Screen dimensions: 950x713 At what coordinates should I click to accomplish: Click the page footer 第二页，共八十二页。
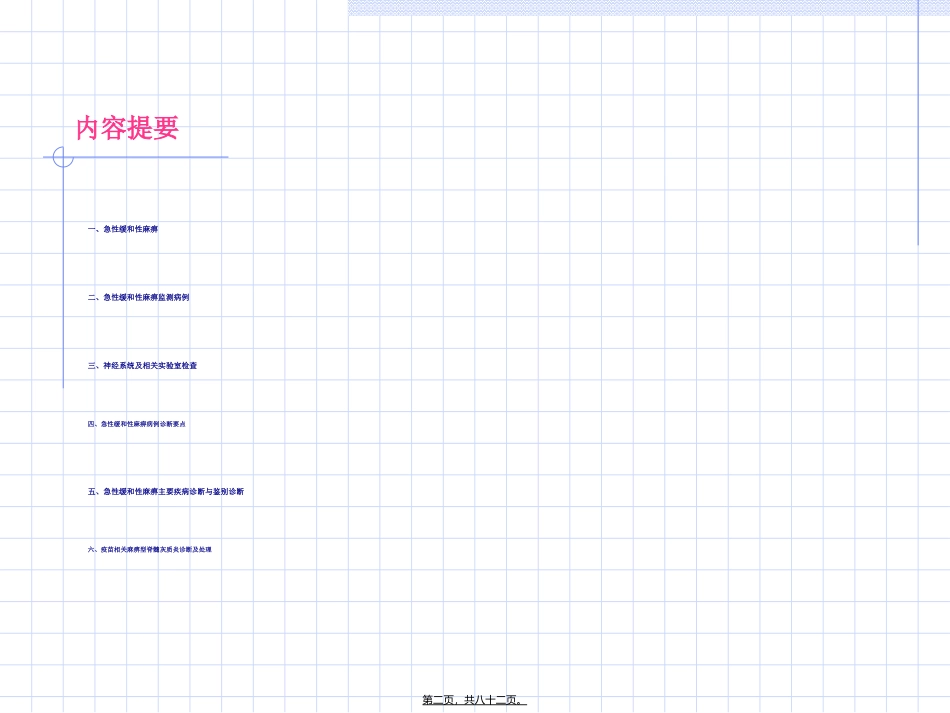click(474, 700)
